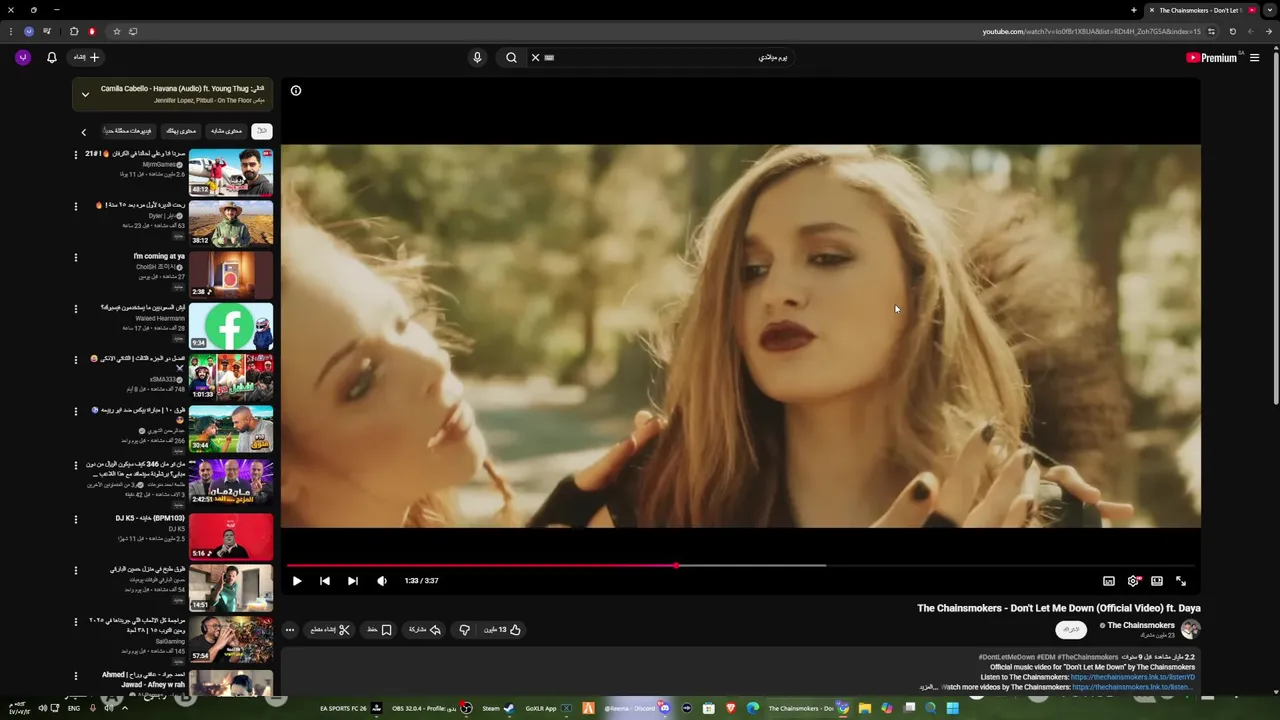
Task: Open the notifications bell
Action: (52, 58)
